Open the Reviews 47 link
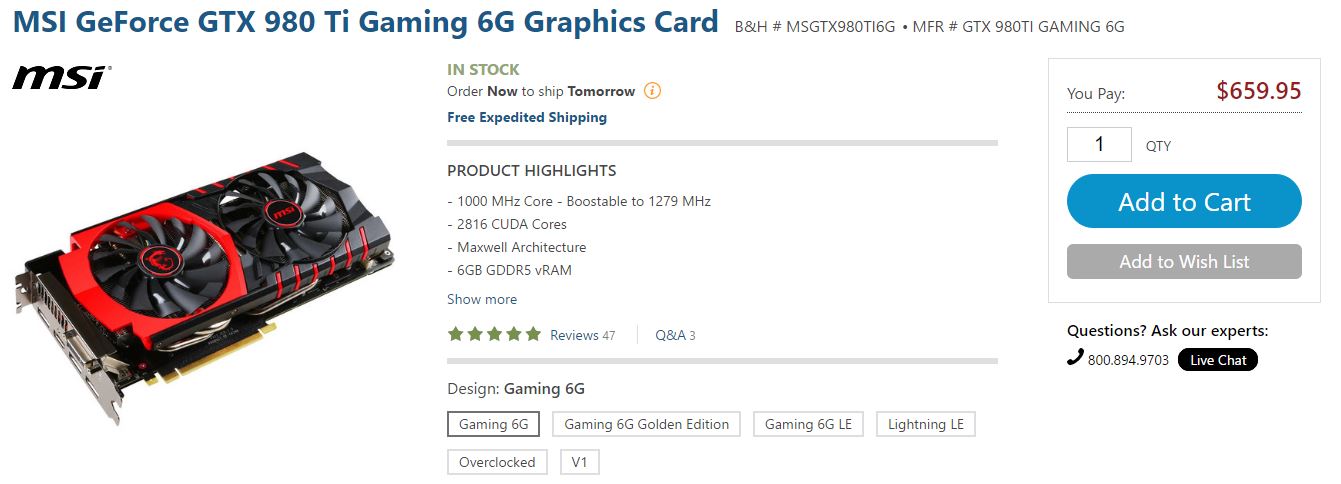Screen dimensions: 1341x484 582,335
